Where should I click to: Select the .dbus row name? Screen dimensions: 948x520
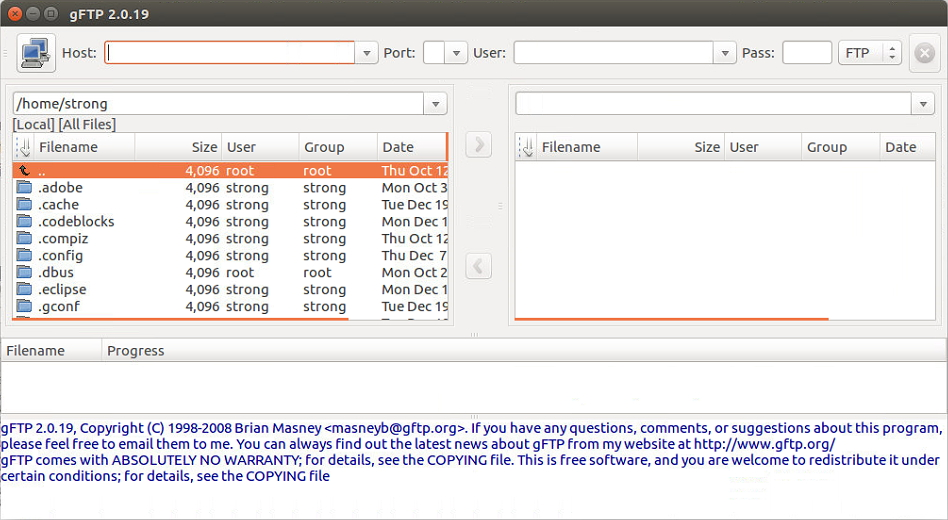(56, 272)
